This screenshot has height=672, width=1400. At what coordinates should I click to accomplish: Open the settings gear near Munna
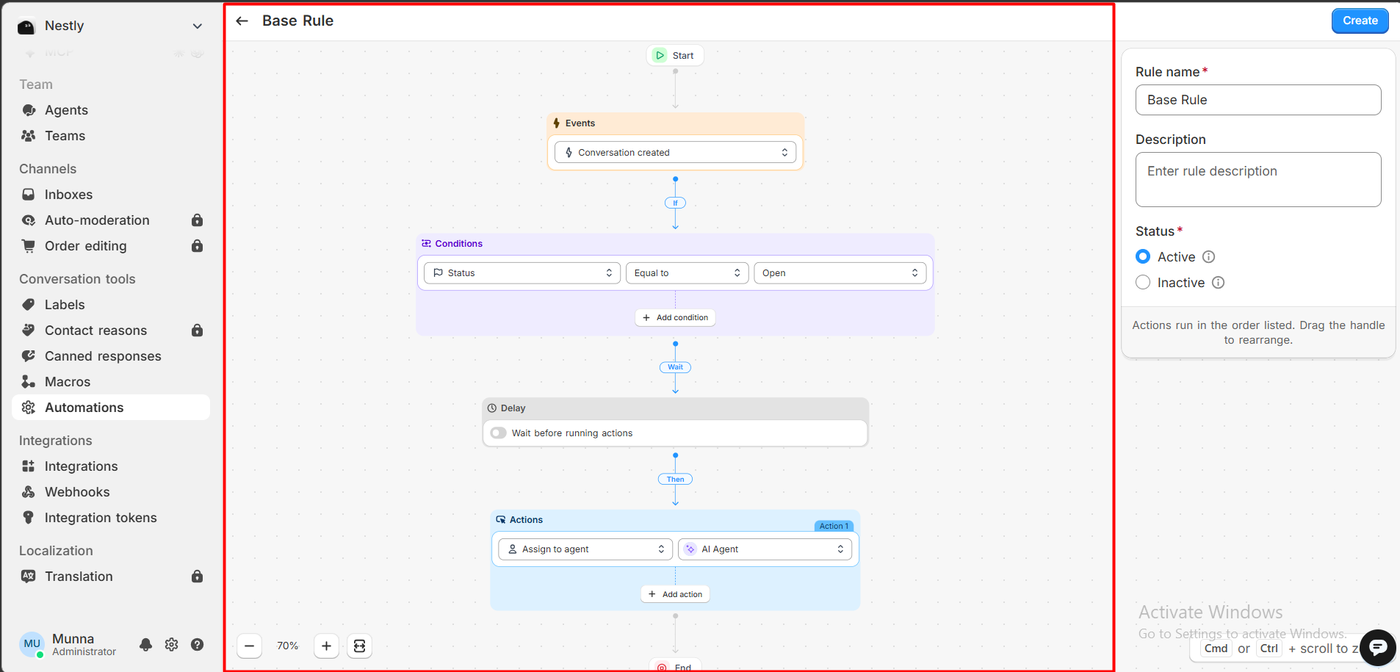[x=172, y=645]
